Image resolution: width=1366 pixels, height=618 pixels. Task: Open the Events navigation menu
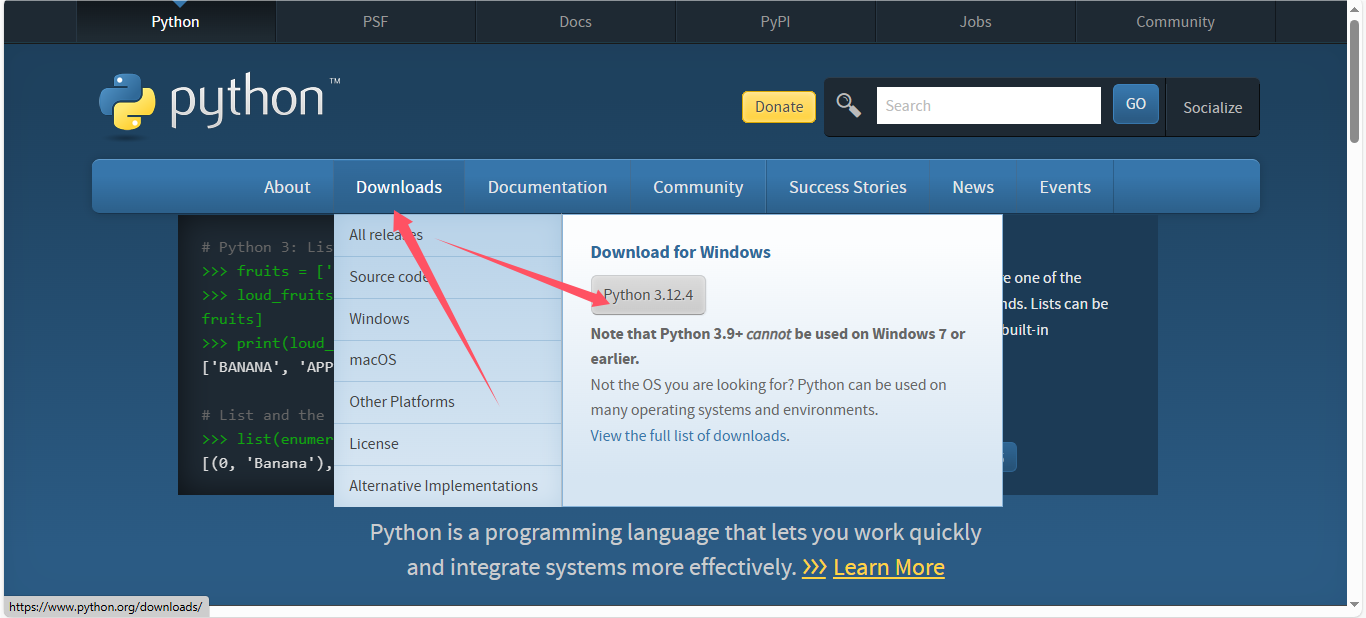[x=1065, y=187]
